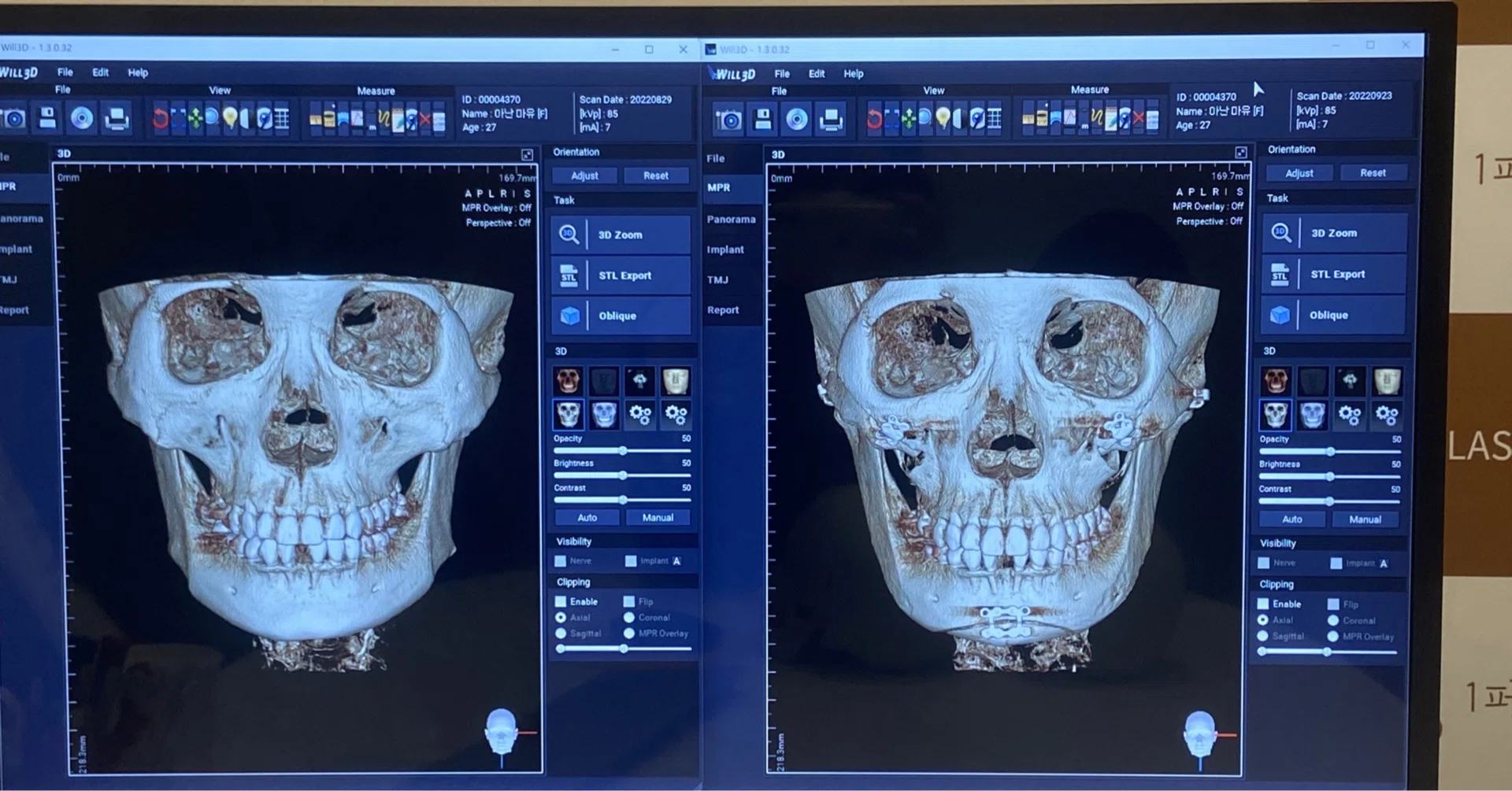Screen dimensions: 1512x791
Task: Open the Help menu in left window
Action: click(x=138, y=72)
